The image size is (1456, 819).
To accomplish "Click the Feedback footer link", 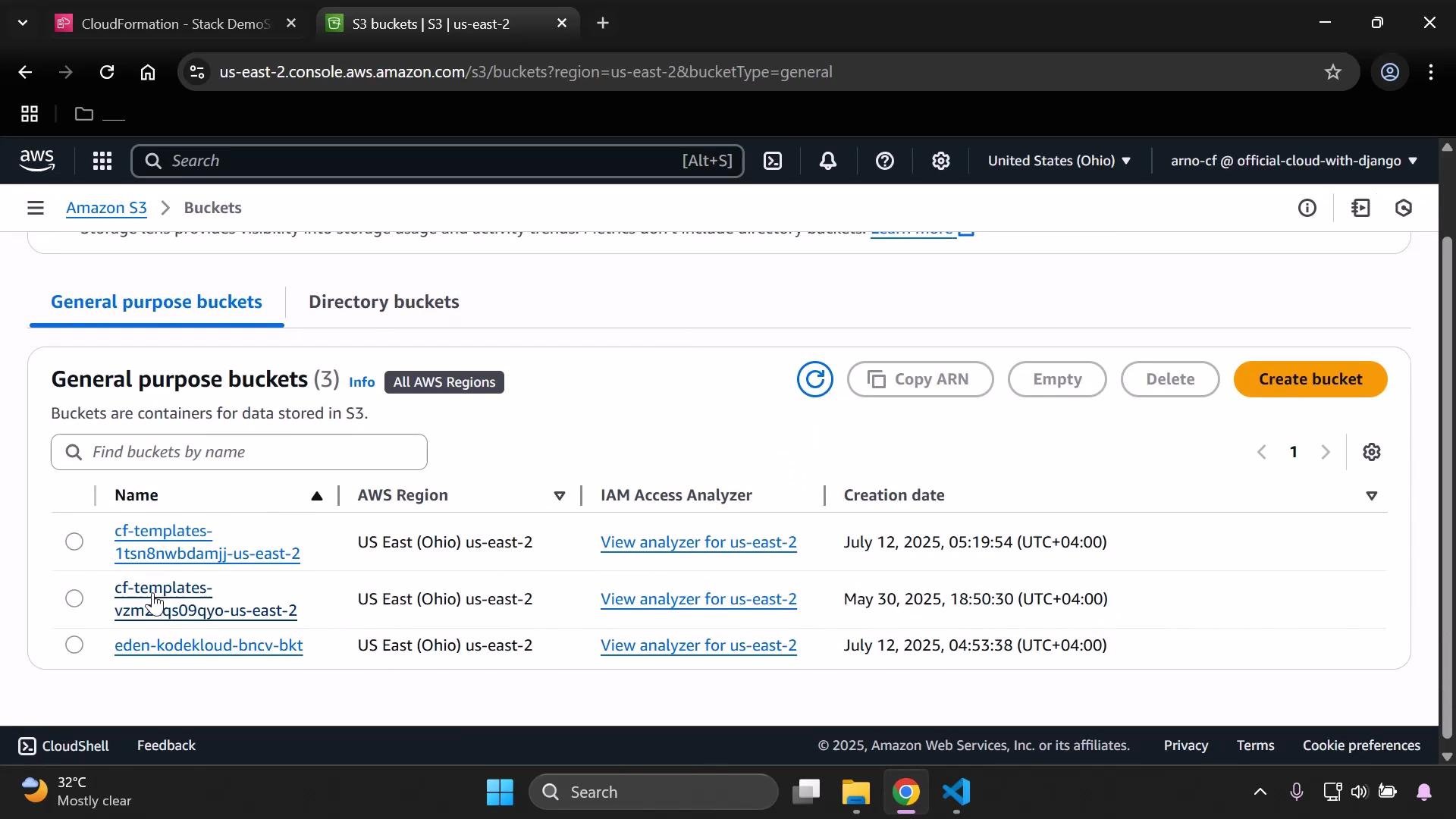I will (166, 745).
